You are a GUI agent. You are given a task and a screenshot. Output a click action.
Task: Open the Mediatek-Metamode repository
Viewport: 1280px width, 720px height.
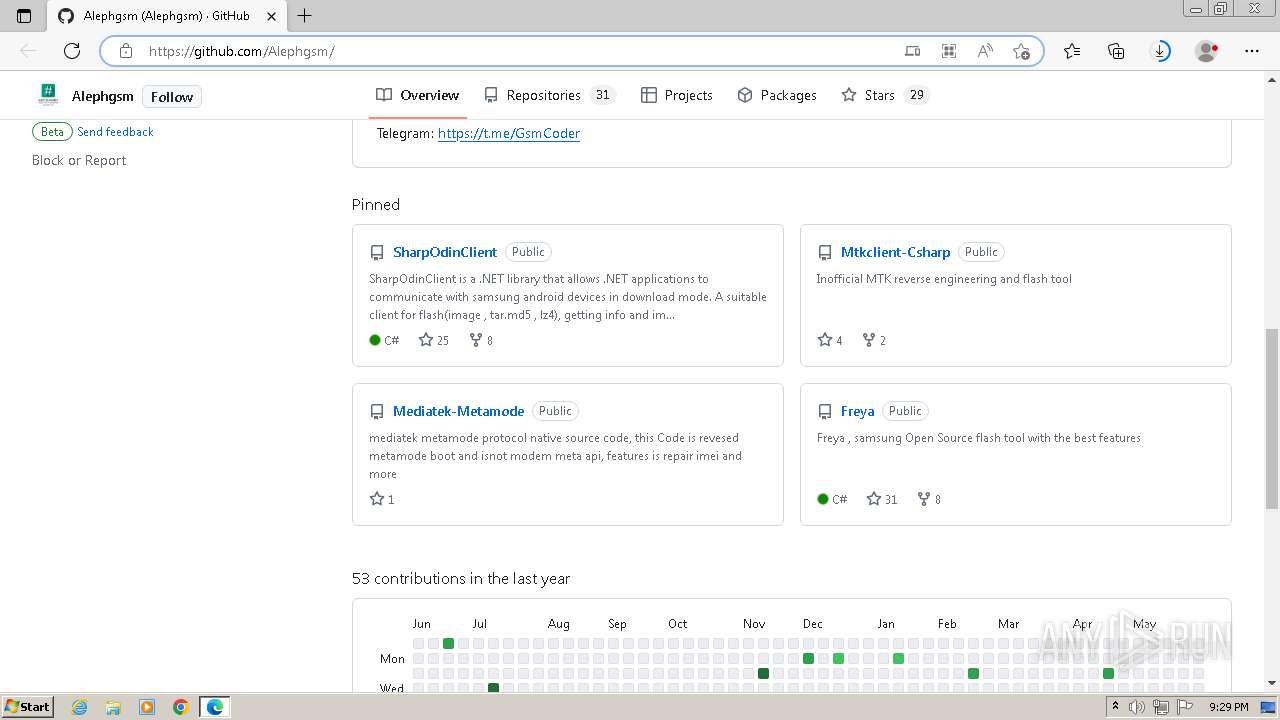[x=458, y=411]
